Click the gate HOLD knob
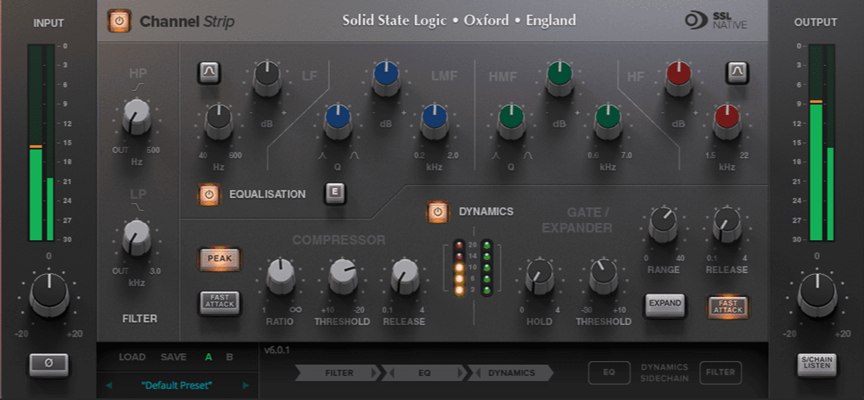 tap(539, 275)
